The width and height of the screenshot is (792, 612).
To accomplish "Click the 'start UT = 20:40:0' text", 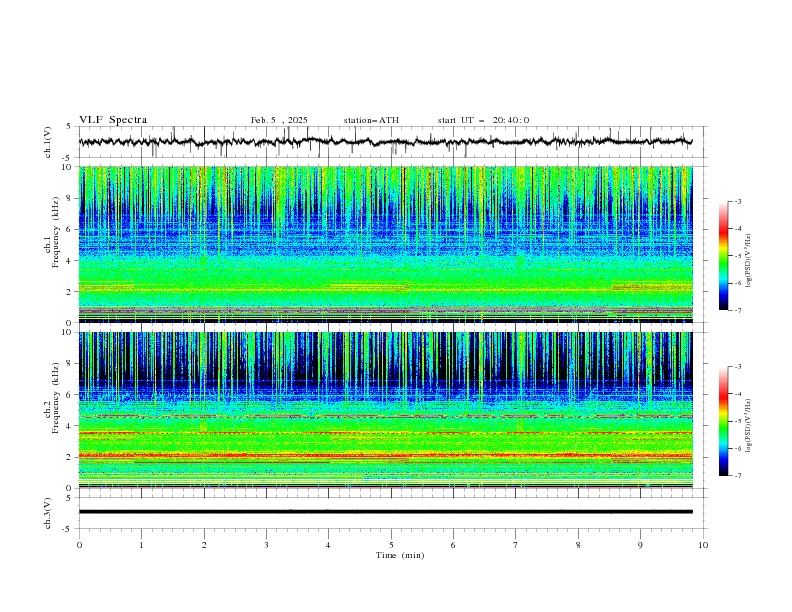I will coord(483,120).
